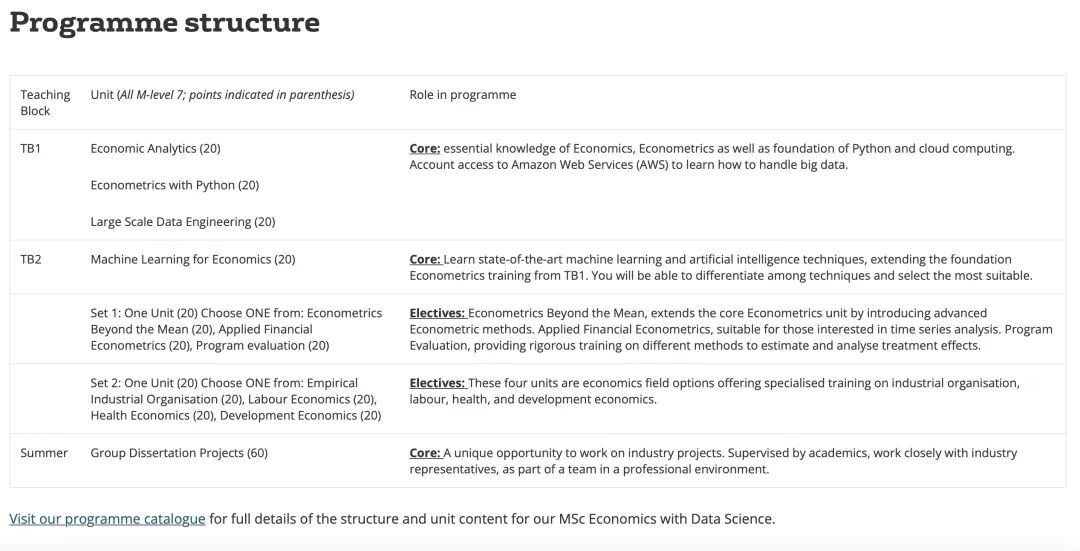The width and height of the screenshot is (1080, 551).
Task: Click the Unit column header text
Action: point(222,95)
